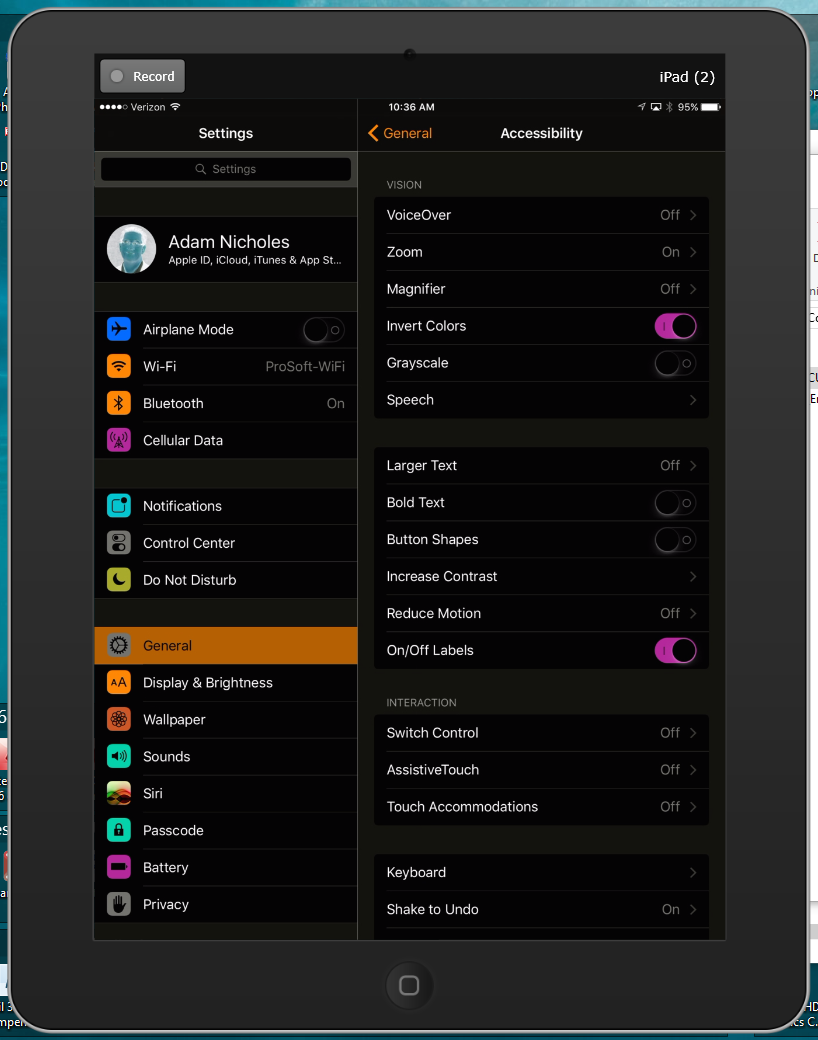This screenshot has width=818, height=1040.
Task: Tap the Do Not Disturb moon icon
Action: [119, 580]
